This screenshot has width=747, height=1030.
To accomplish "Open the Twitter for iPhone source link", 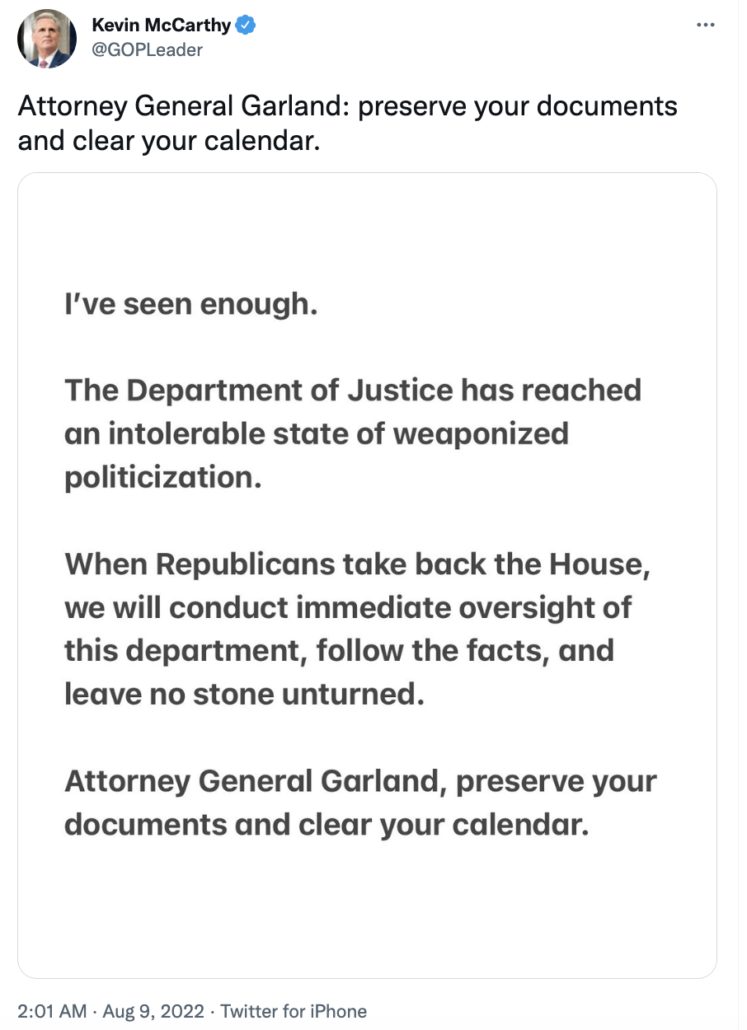I will click(x=293, y=1010).
